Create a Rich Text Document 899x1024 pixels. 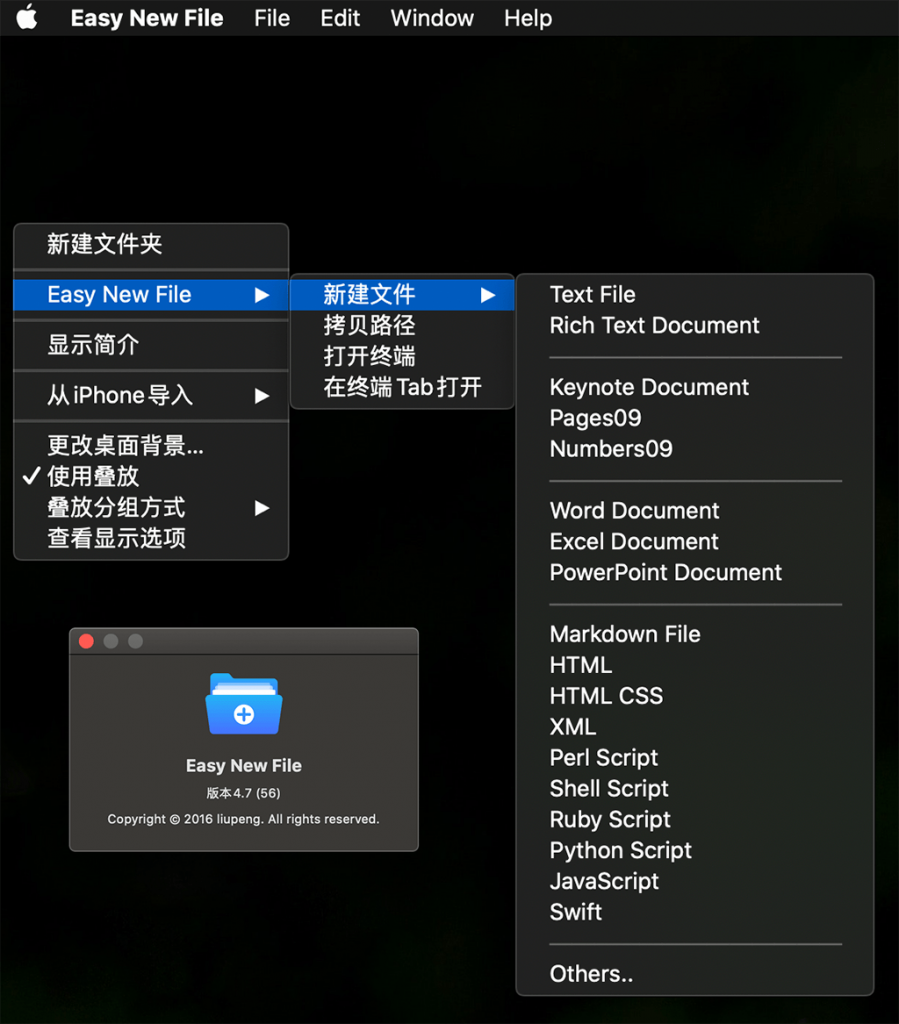tap(695, 325)
